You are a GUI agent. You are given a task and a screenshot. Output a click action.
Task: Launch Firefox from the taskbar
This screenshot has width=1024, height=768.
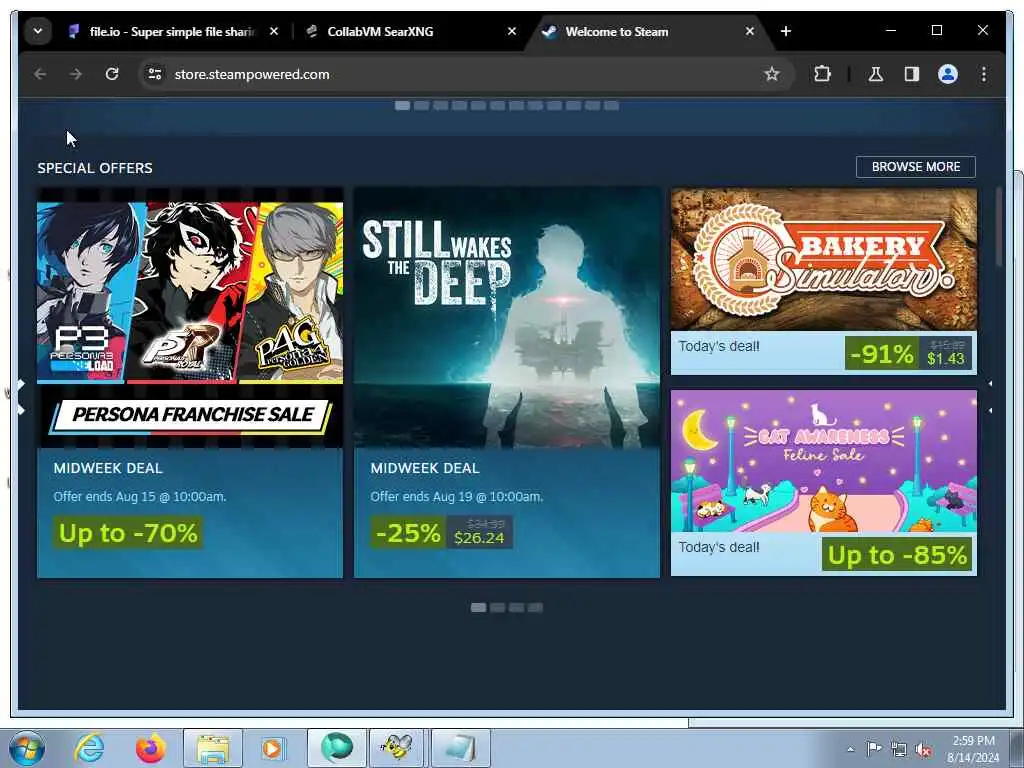(151, 748)
